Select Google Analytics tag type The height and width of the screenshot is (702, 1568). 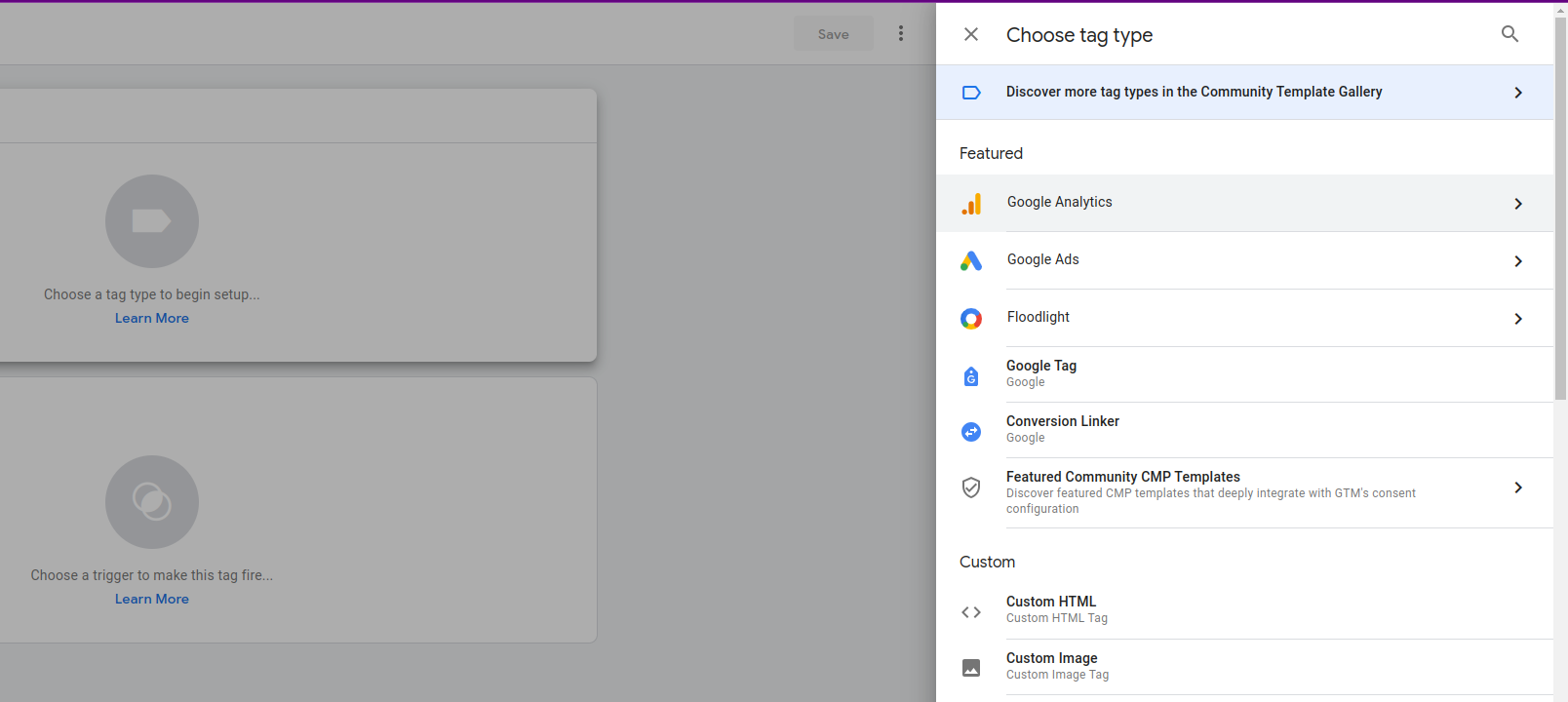[x=1244, y=203]
